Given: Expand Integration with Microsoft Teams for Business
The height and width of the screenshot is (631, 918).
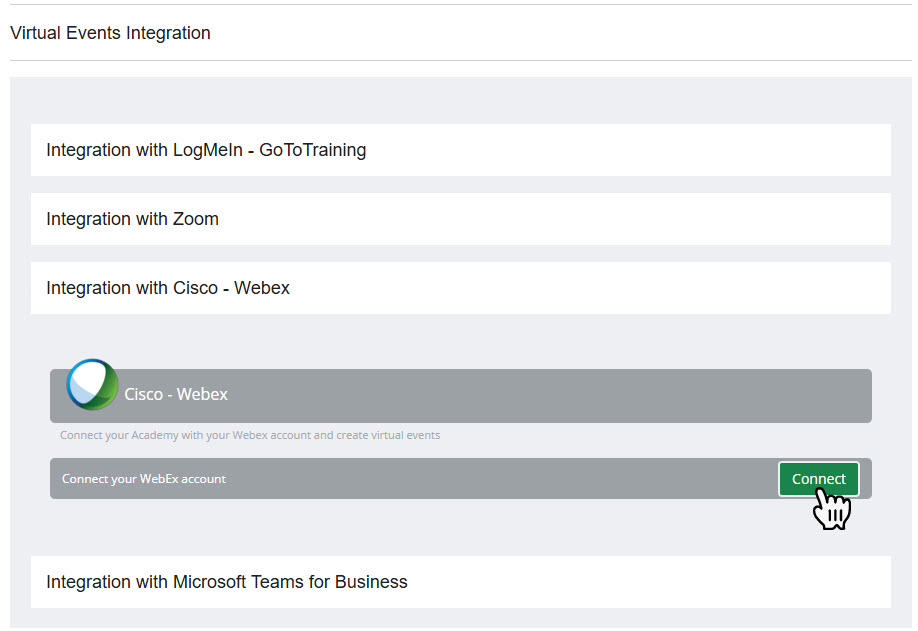Looking at the screenshot, I should pyautogui.click(x=227, y=582).
